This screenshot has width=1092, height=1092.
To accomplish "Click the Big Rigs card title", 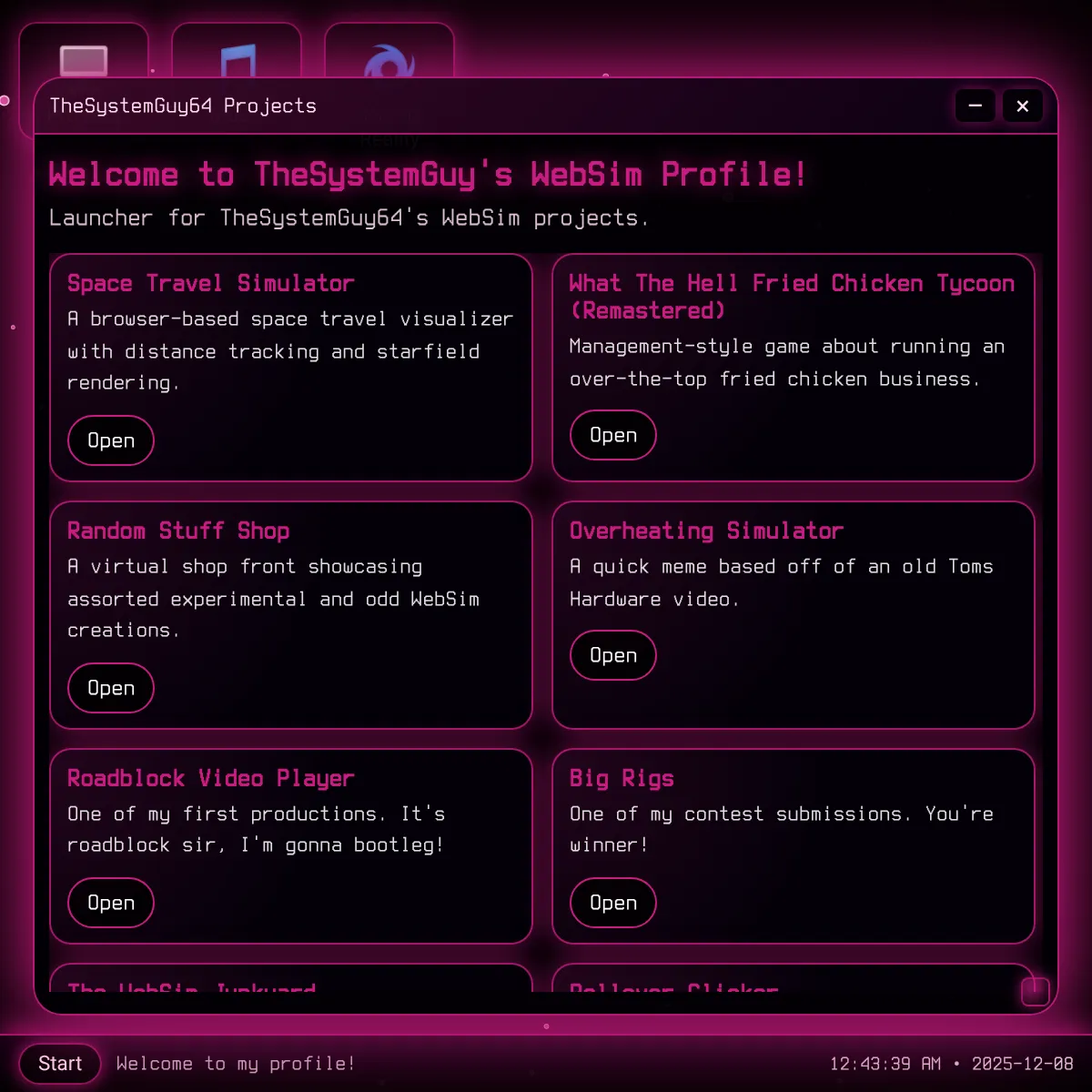I will [x=622, y=779].
